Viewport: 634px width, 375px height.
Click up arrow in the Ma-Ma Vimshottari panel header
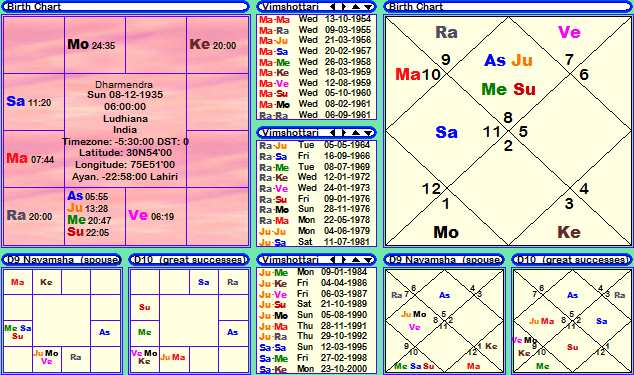[355, 7]
